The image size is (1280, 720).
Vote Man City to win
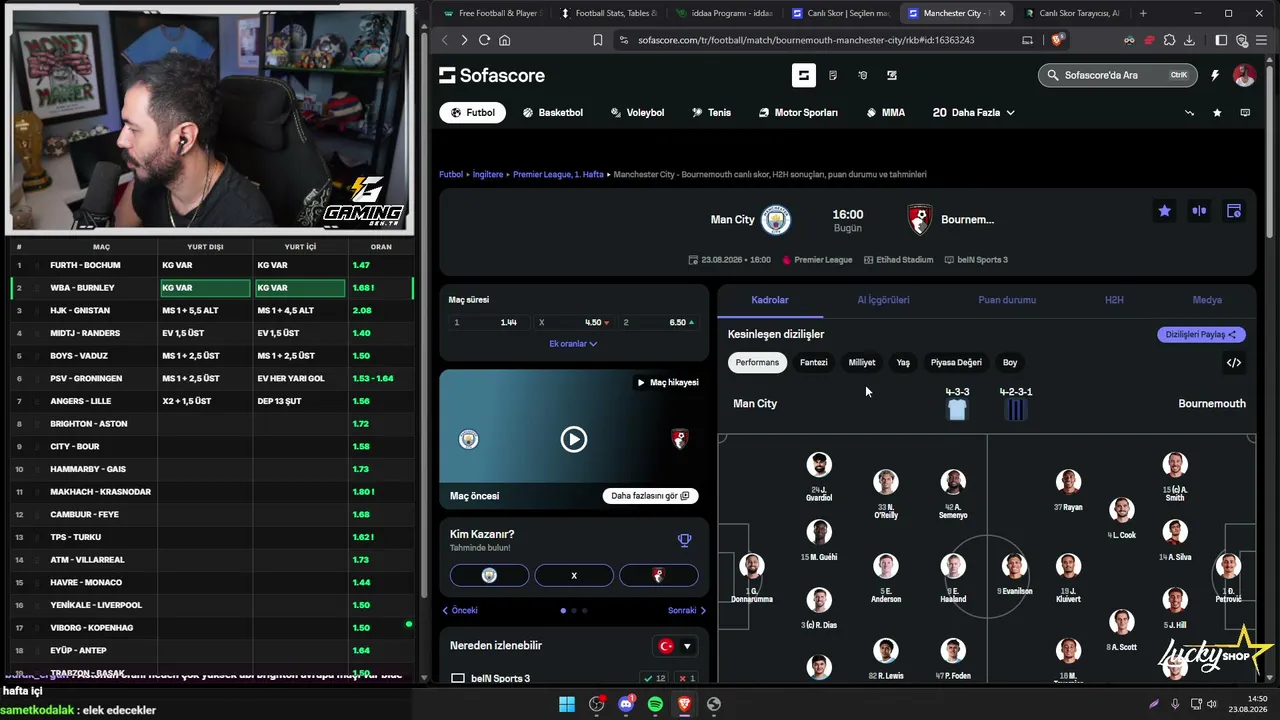pyautogui.click(x=489, y=576)
